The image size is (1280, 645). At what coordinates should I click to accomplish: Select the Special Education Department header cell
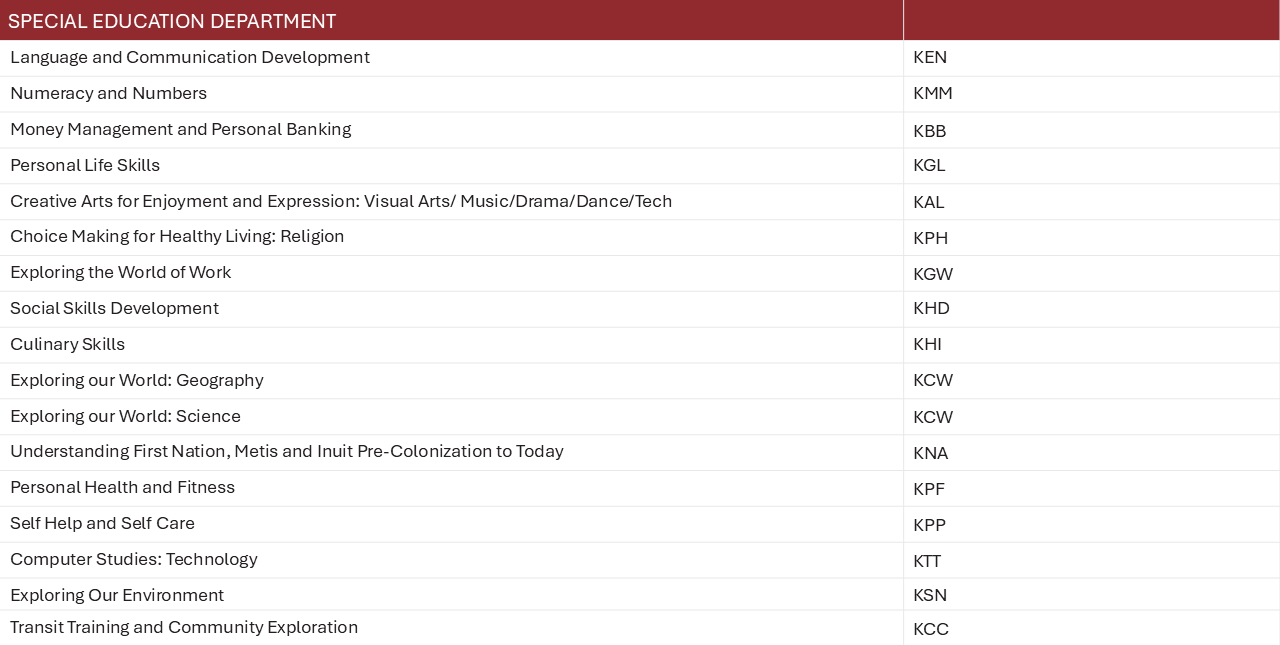(451, 20)
